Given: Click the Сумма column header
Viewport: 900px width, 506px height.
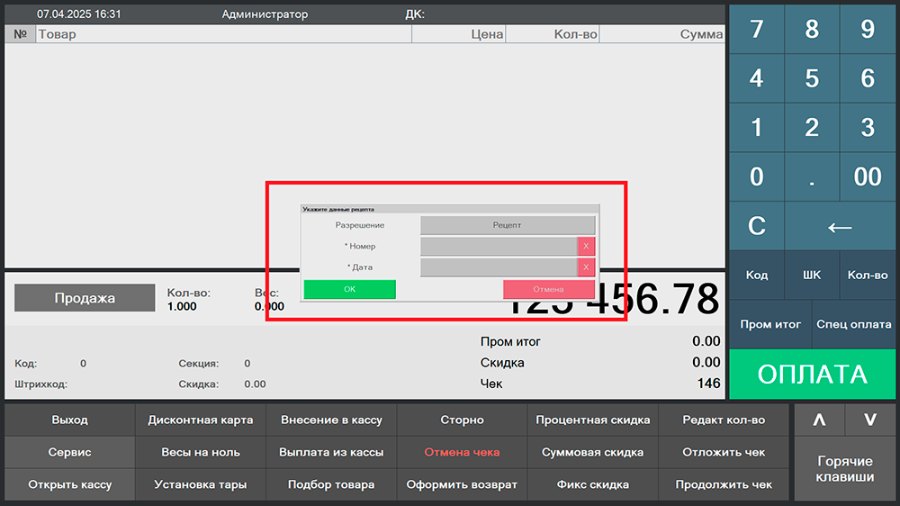Looking at the screenshot, I should 662,34.
